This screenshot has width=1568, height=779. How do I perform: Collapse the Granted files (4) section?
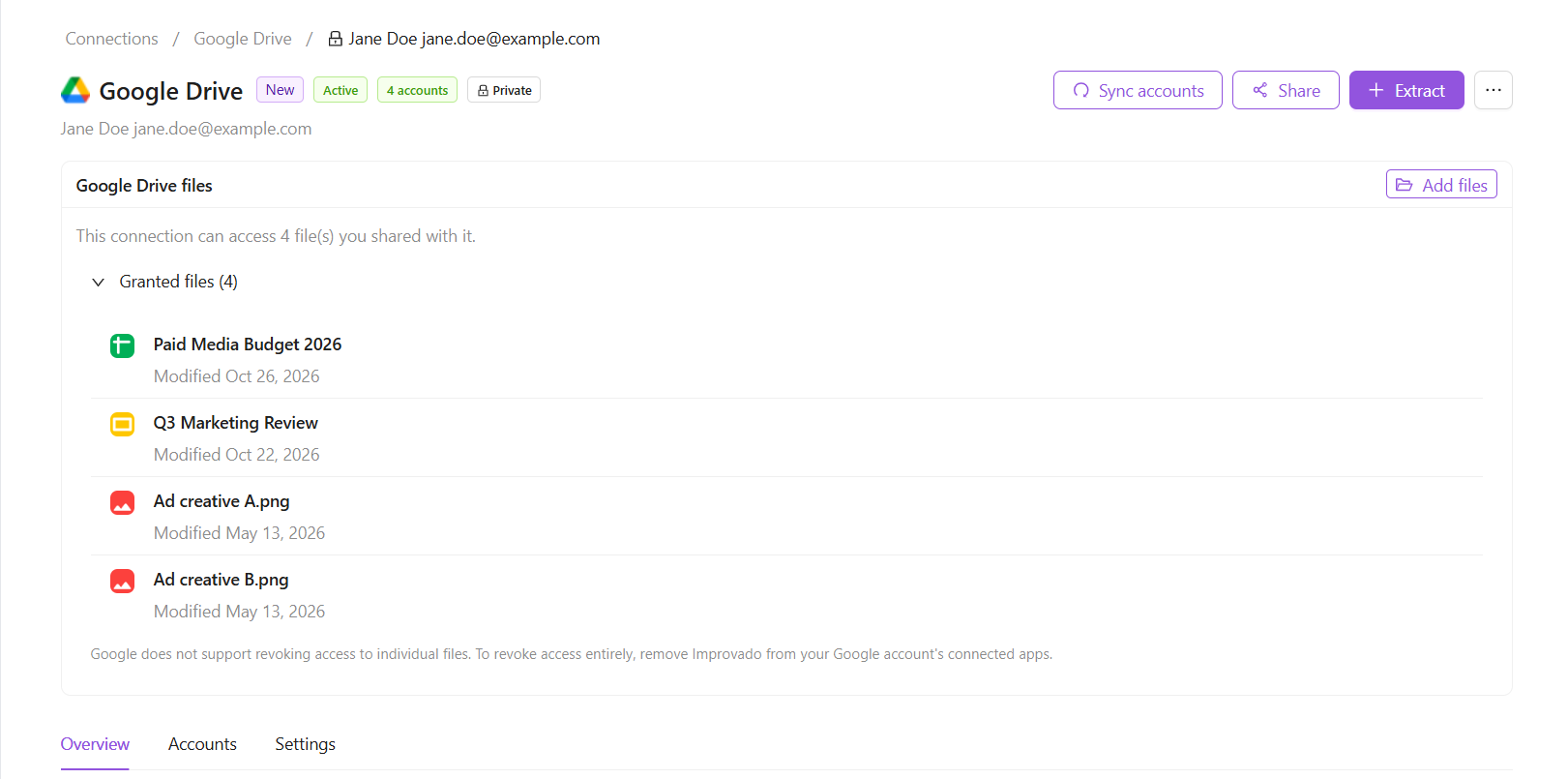pyautogui.click(x=98, y=282)
